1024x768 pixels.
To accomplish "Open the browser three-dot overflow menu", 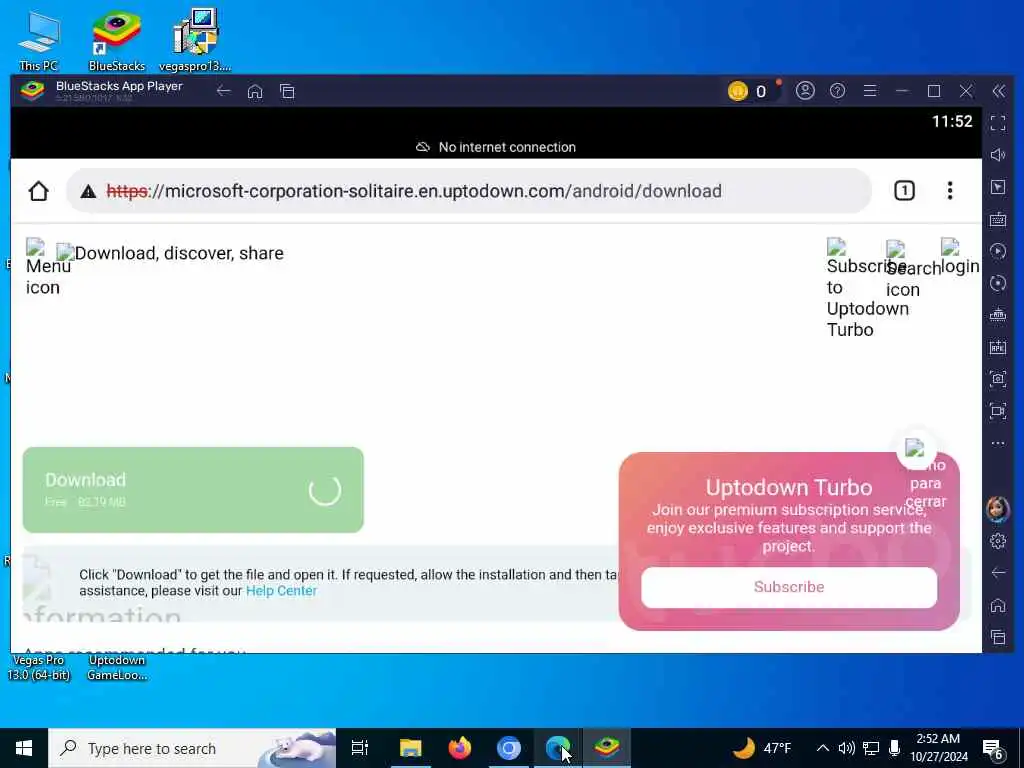I will 950,191.
